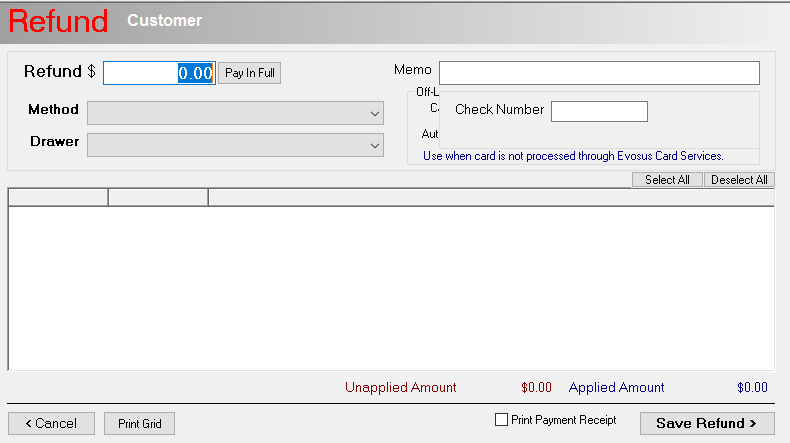Enable the Print Payment Receipt checkbox

[x=502, y=421]
